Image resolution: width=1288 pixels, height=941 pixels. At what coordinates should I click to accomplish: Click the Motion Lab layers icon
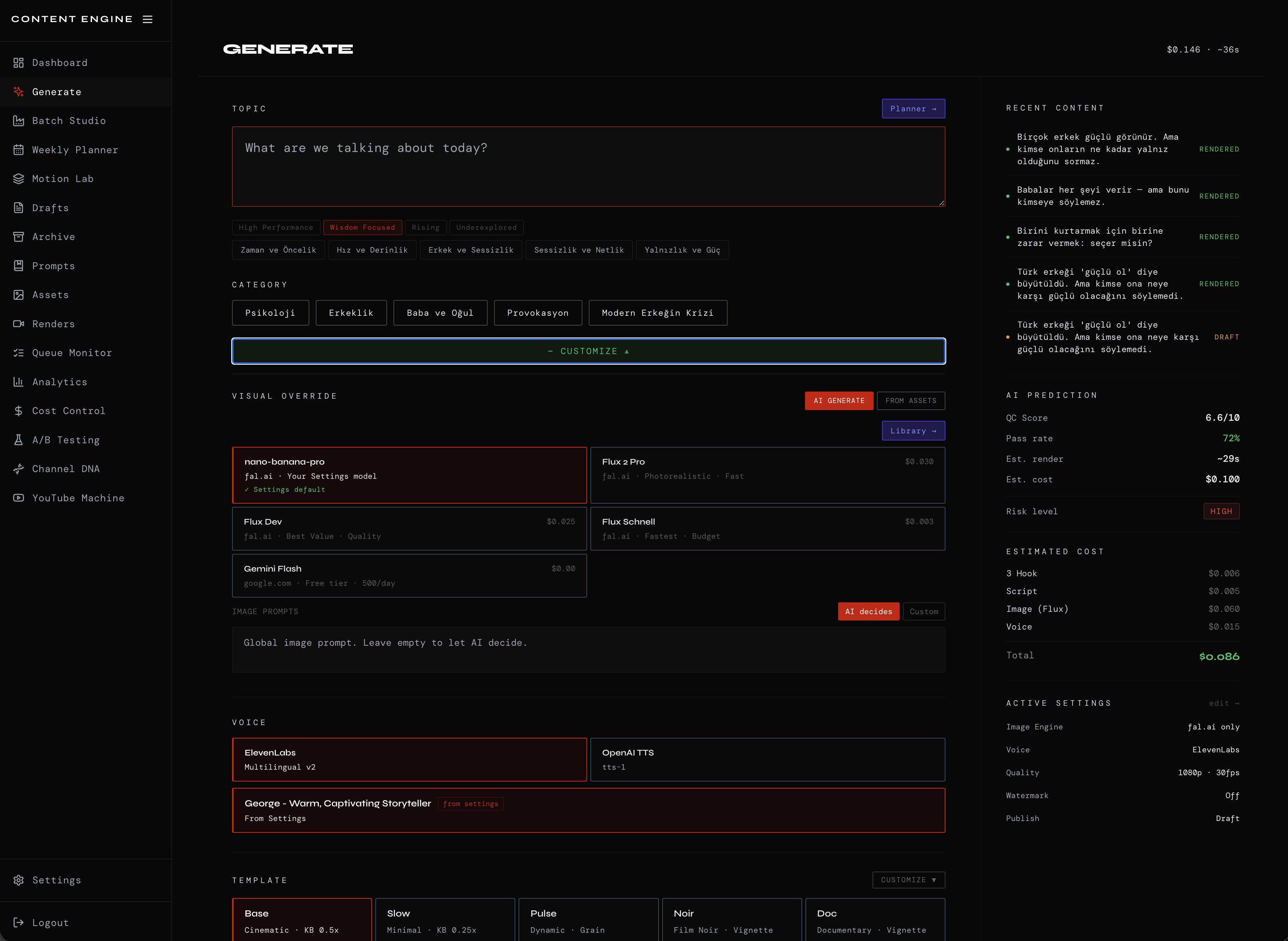pos(19,179)
